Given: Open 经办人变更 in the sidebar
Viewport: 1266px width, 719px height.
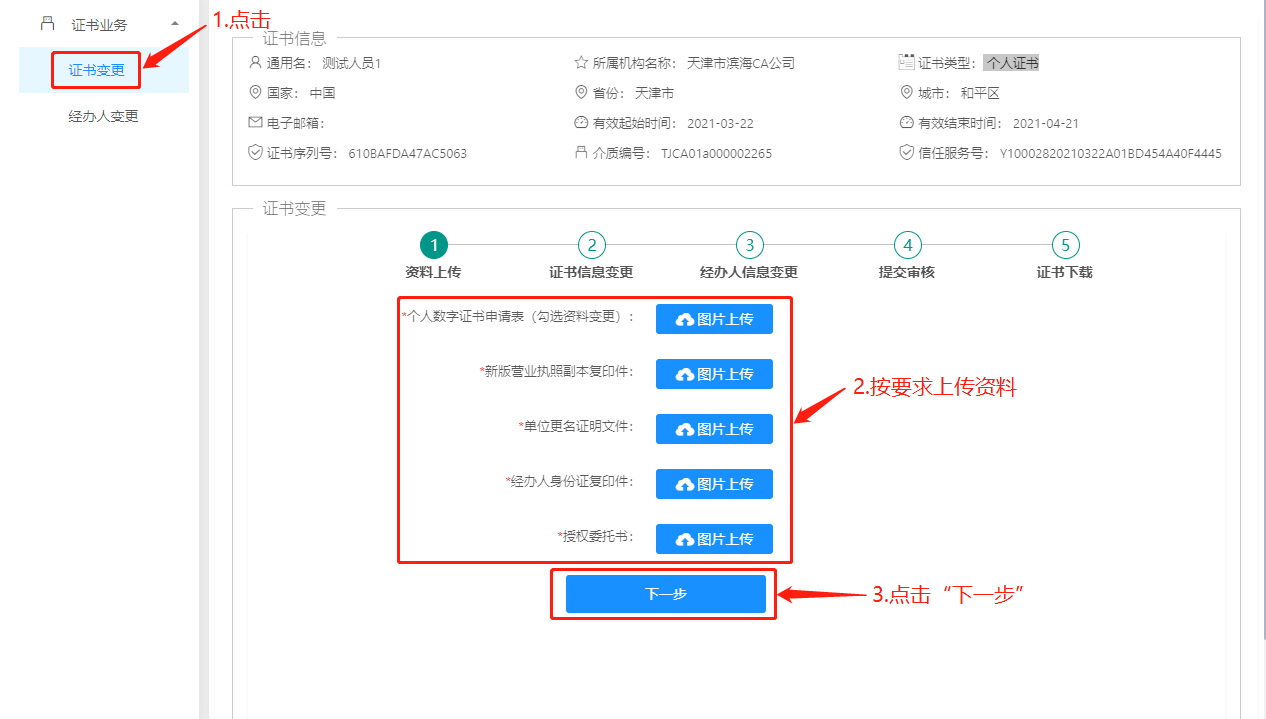Looking at the screenshot, I should 103,116.
